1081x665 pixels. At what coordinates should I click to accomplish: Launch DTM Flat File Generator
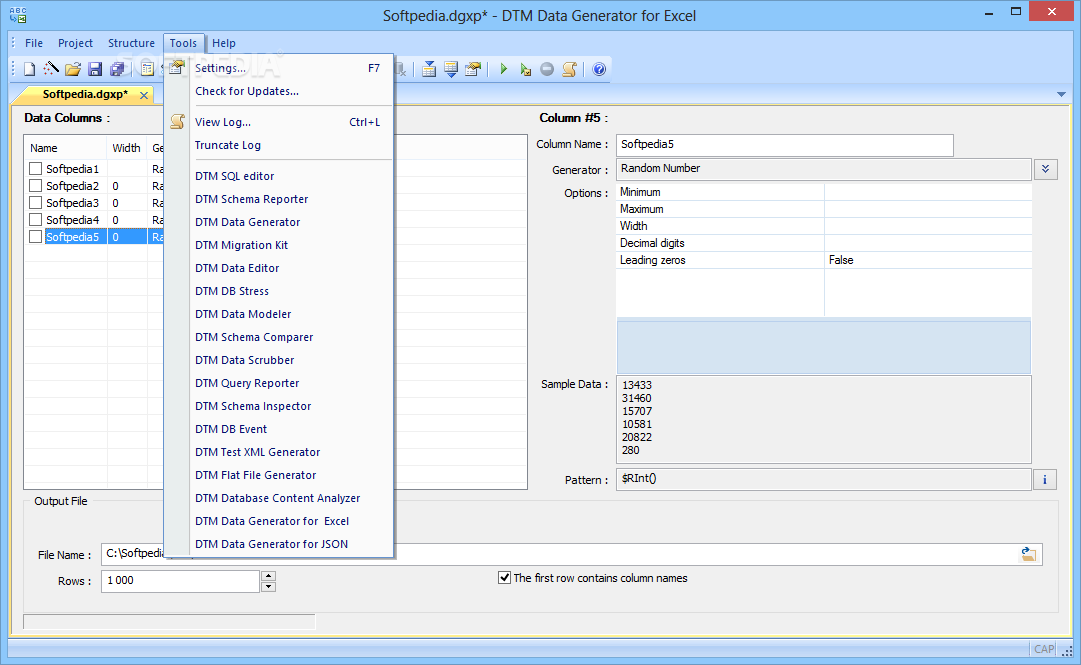pyautogui.click(x=279, y=475)
